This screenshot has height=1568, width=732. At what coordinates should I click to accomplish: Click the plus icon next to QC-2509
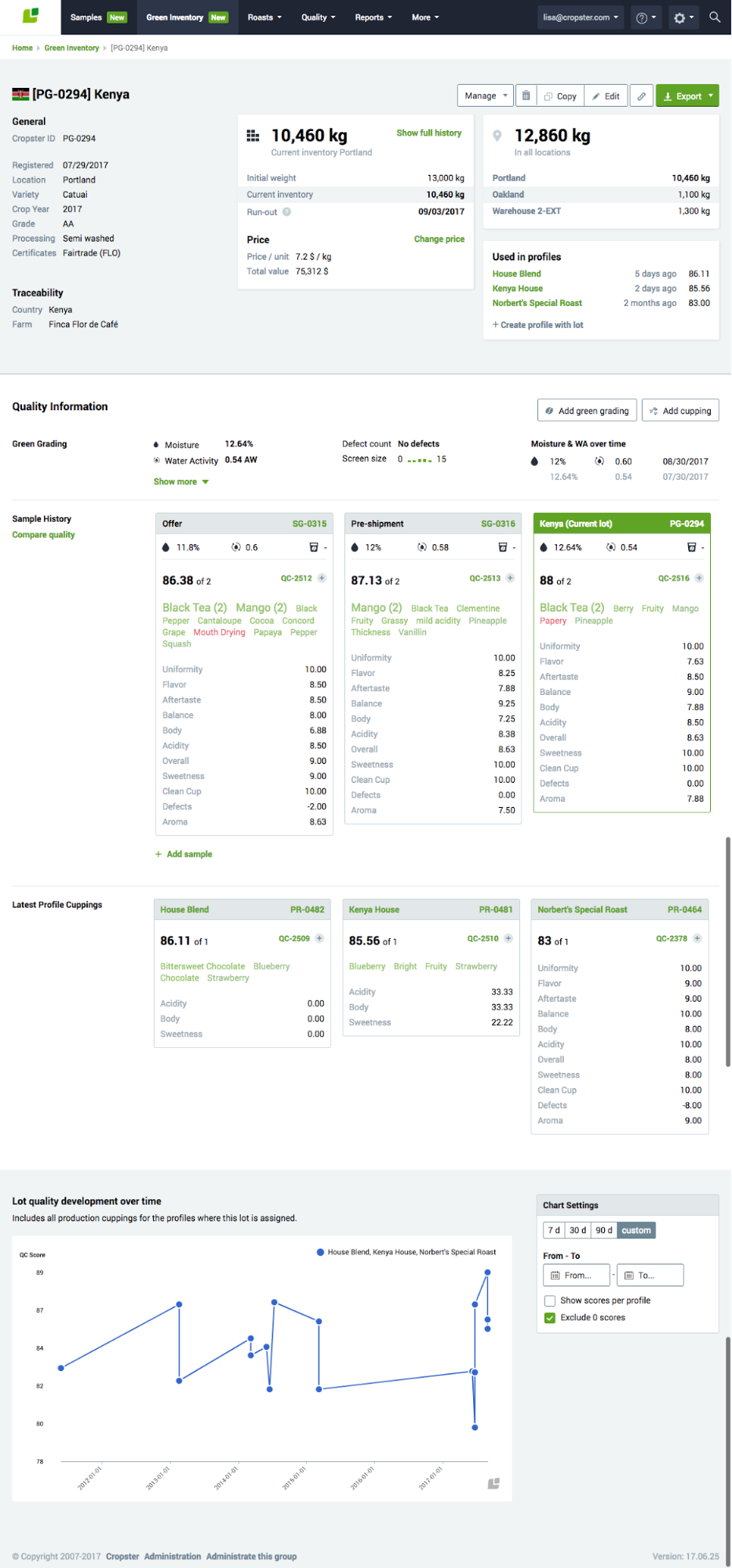pos(319,938)
